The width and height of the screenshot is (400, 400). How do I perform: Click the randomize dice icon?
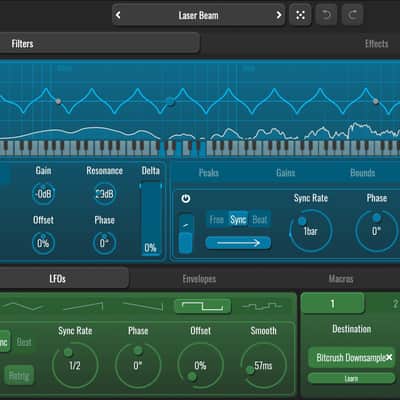(300, 15)
